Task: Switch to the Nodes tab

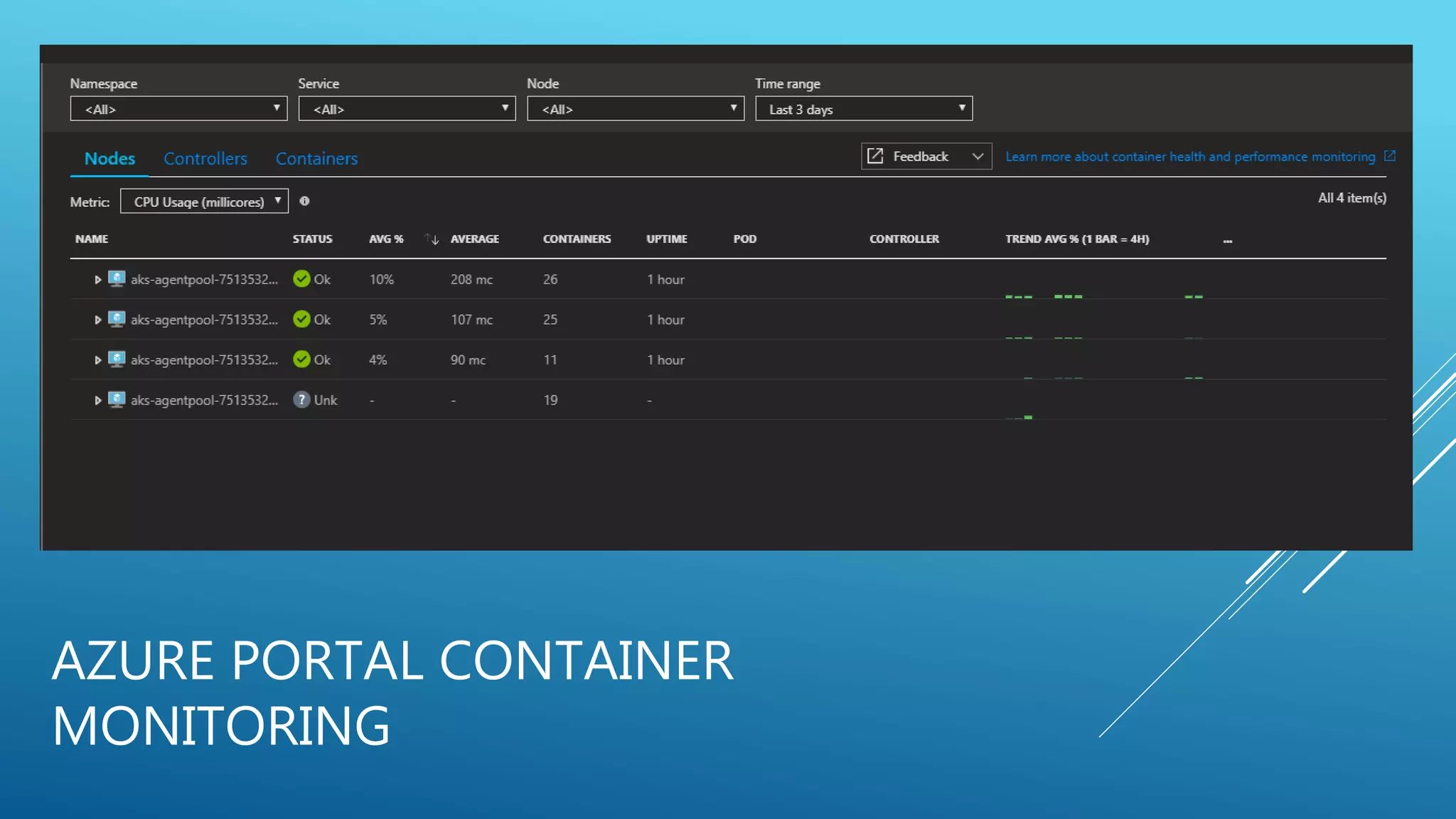Action: pos(109,159)
